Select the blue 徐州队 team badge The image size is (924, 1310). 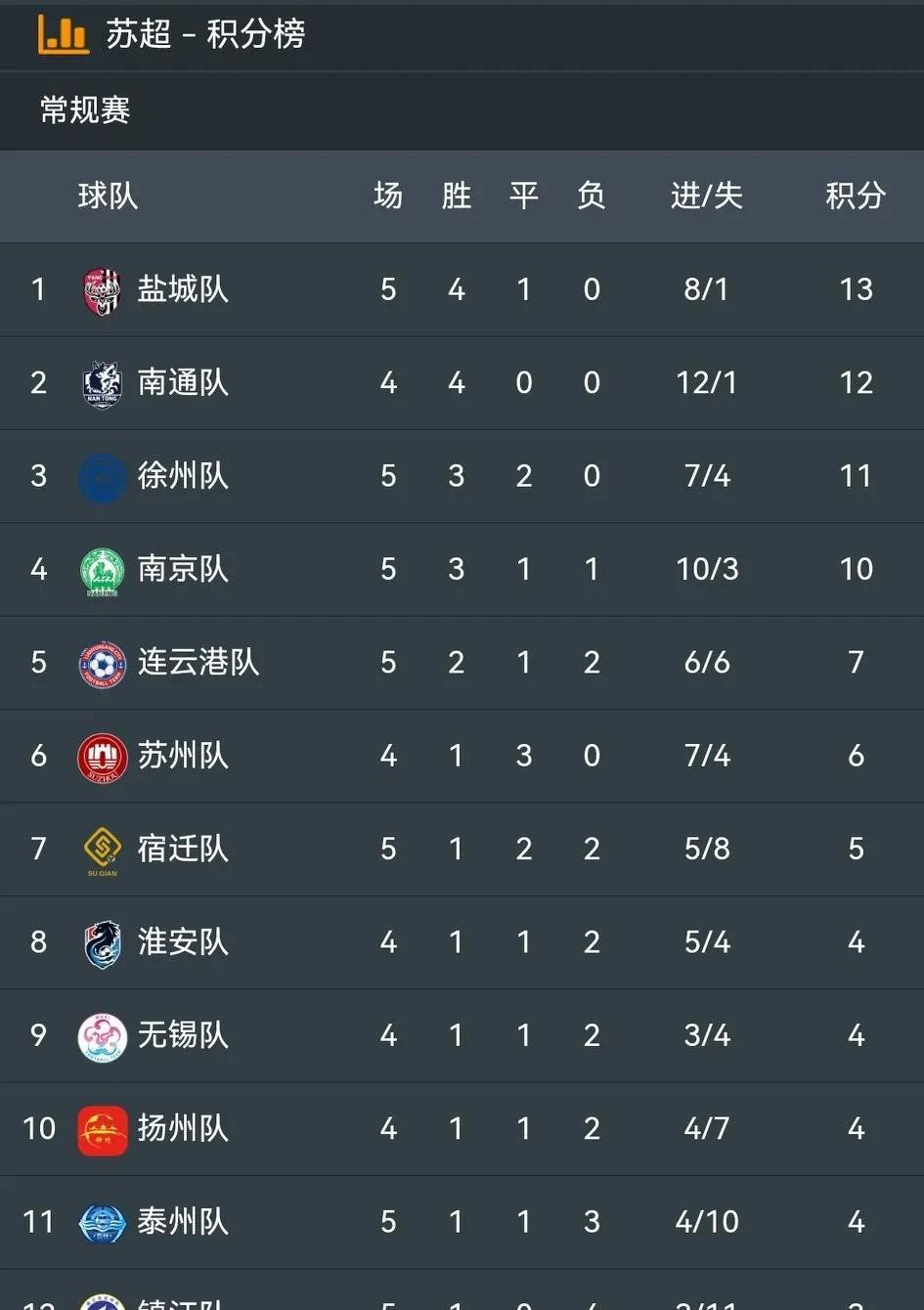(x=103, y=477)
